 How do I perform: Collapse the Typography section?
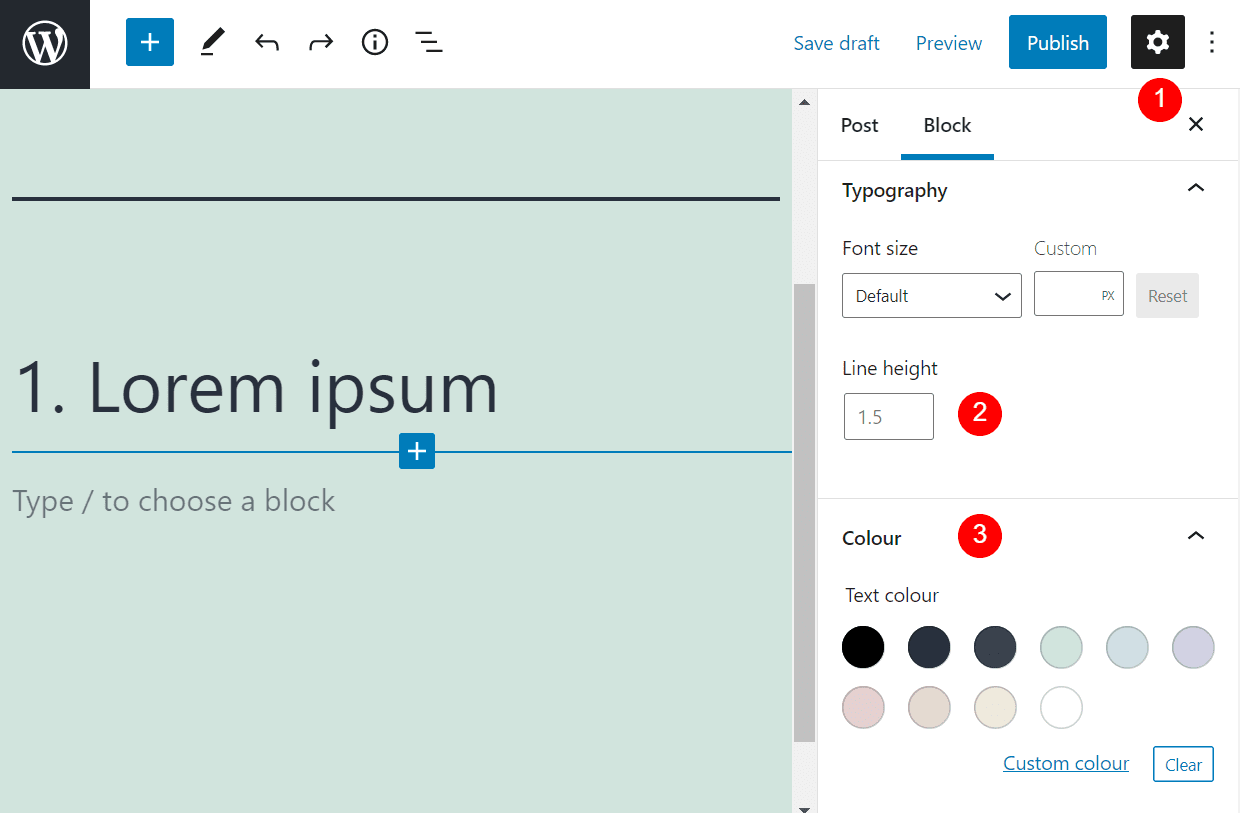coord(1195,188)
